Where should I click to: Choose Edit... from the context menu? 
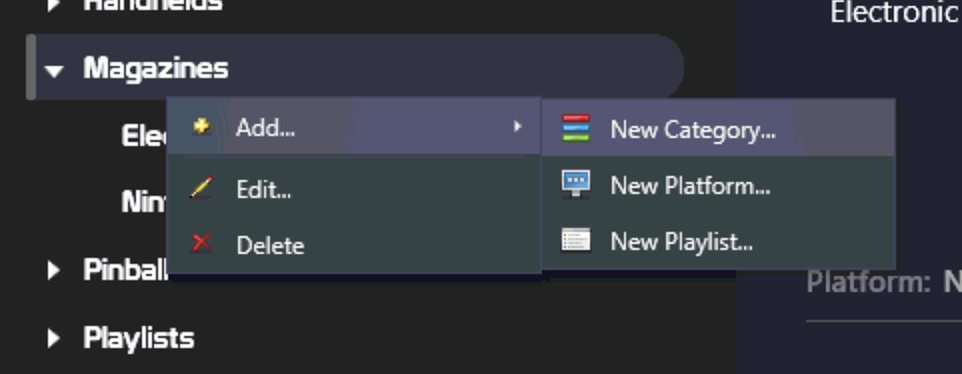(354, 189)
